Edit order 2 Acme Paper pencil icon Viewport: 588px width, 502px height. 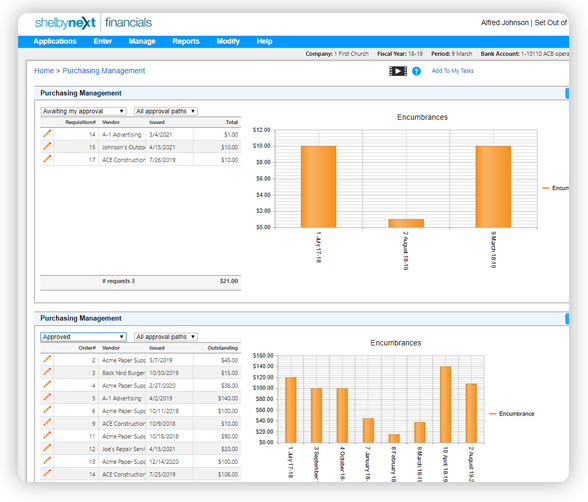(47, 359)
